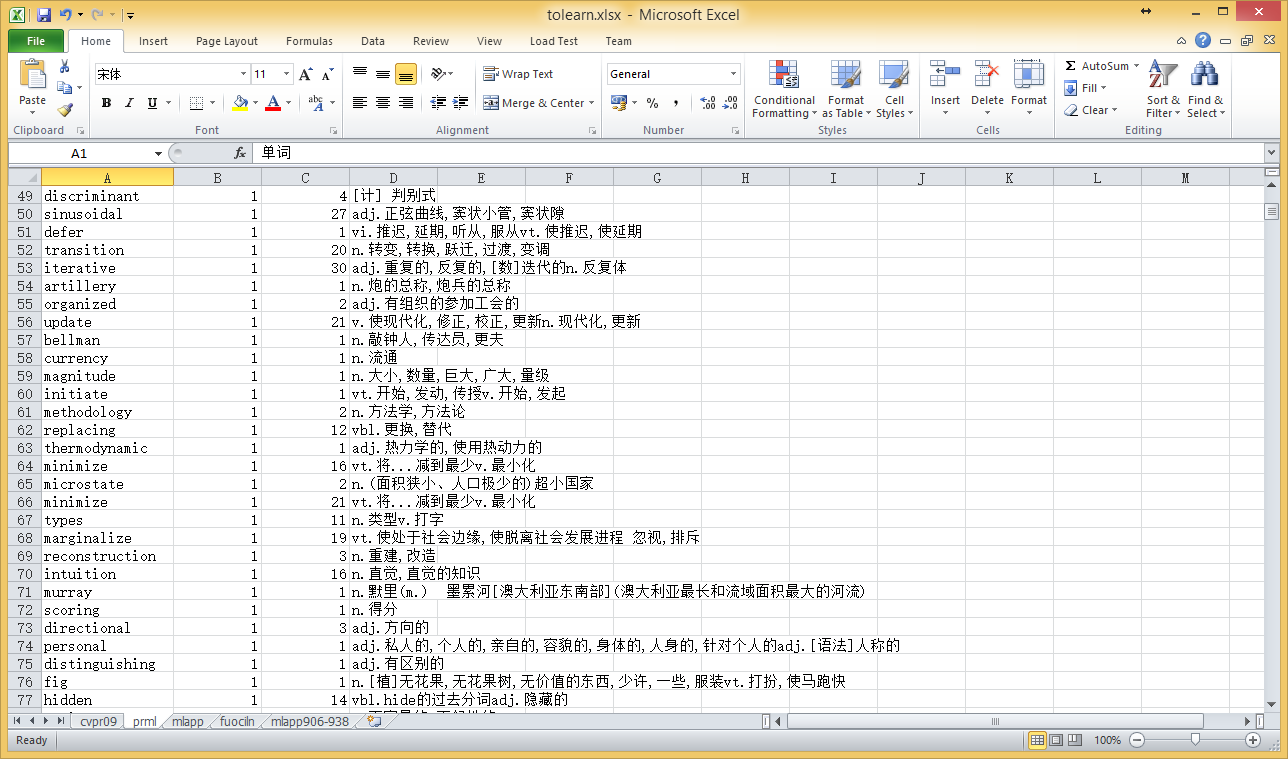Click the zoom slider handle
1288x759 pixels.
coord(1195,740)
